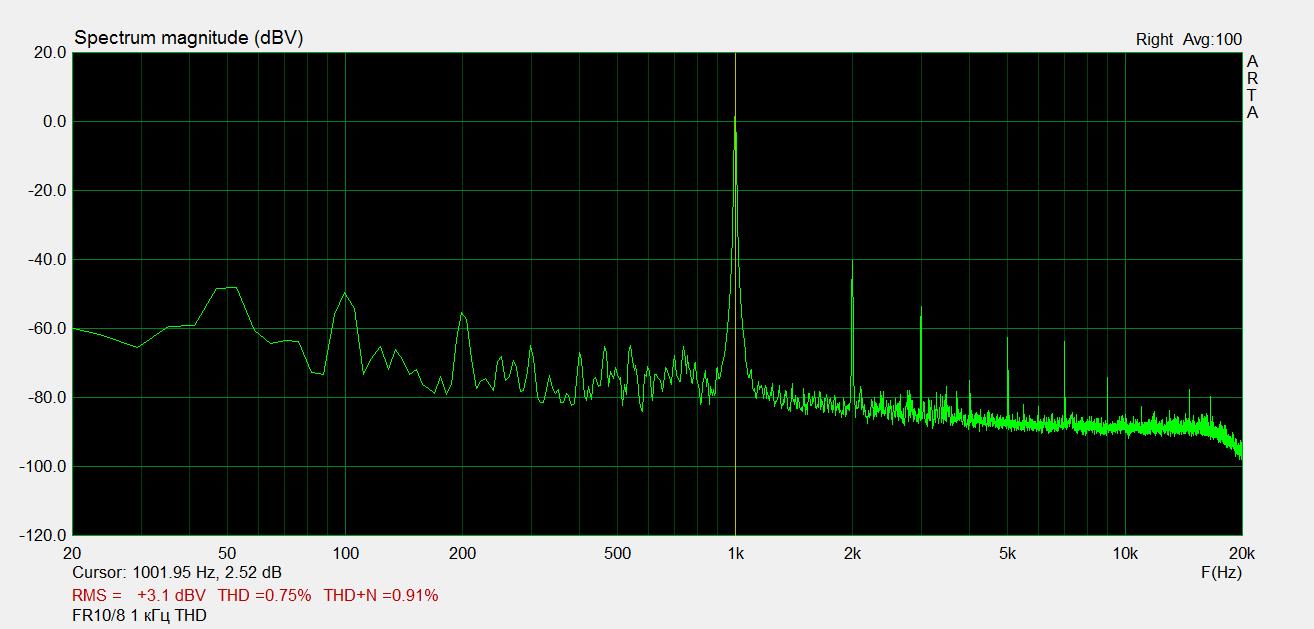
Task: Click the 'Spectrum magnitude (dBV)' title
Action: [x=188, y=38]
